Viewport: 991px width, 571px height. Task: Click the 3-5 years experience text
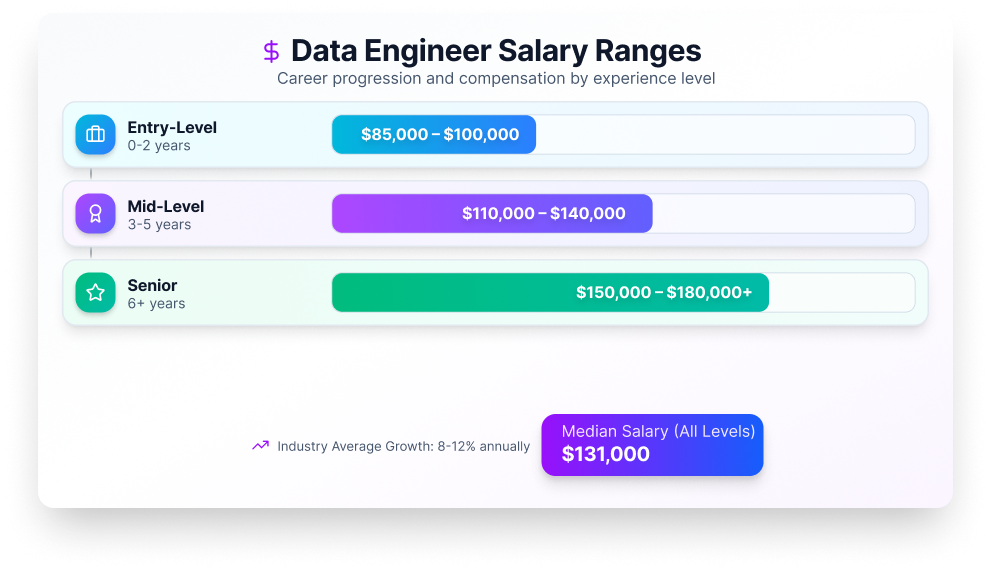[159, 225]
